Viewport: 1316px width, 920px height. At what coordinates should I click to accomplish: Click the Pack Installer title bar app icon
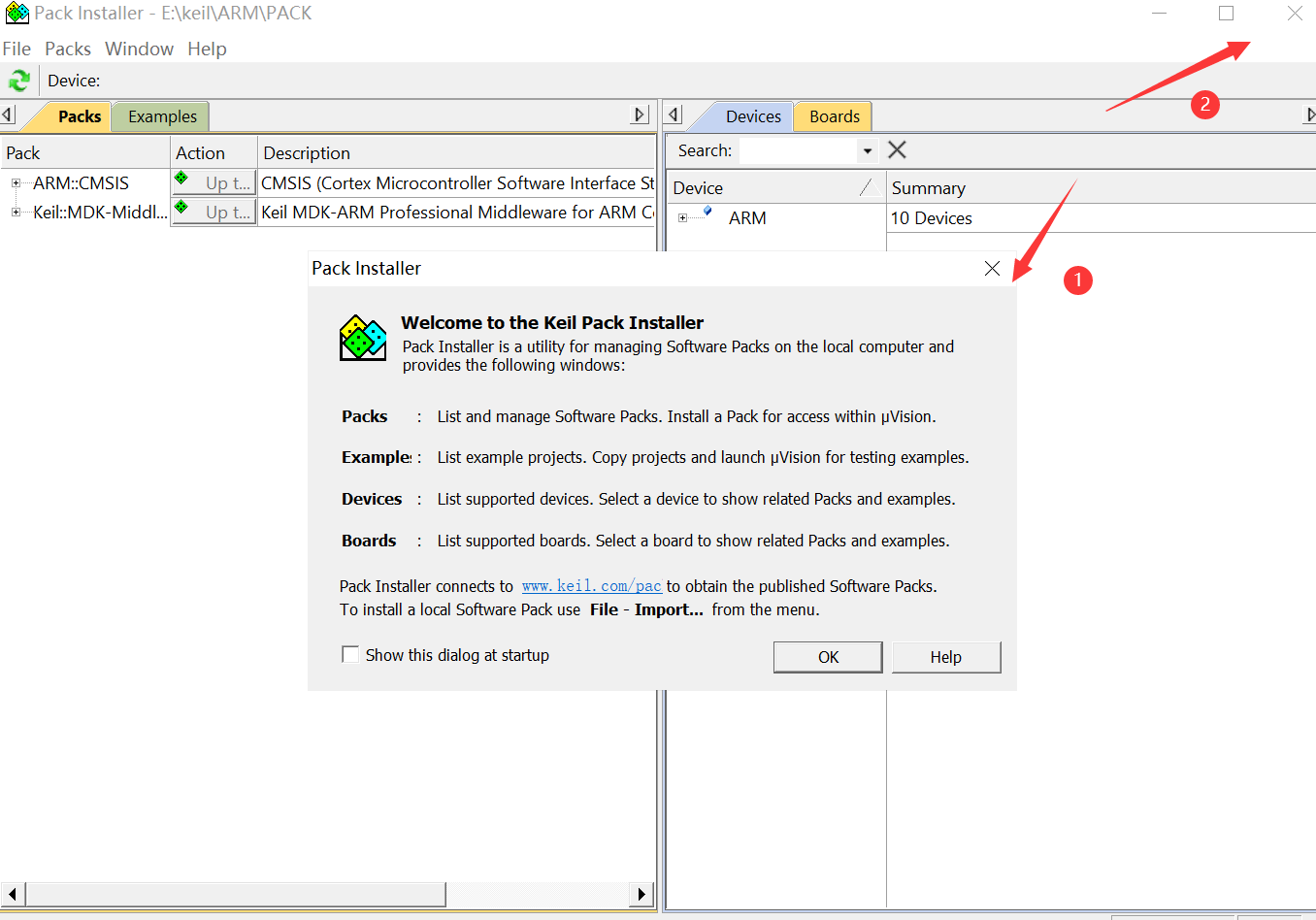[x=16, y=13]
